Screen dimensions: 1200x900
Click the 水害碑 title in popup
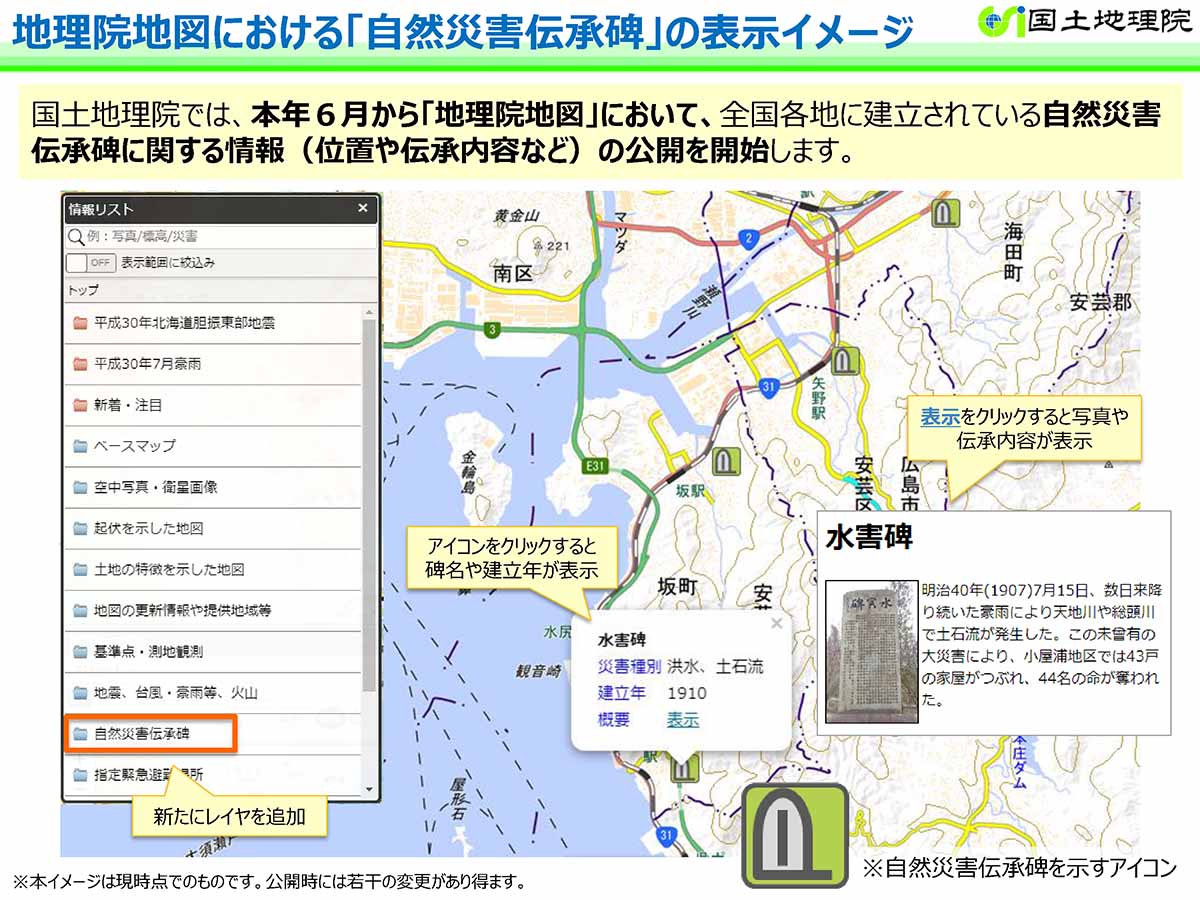(621, 638)
